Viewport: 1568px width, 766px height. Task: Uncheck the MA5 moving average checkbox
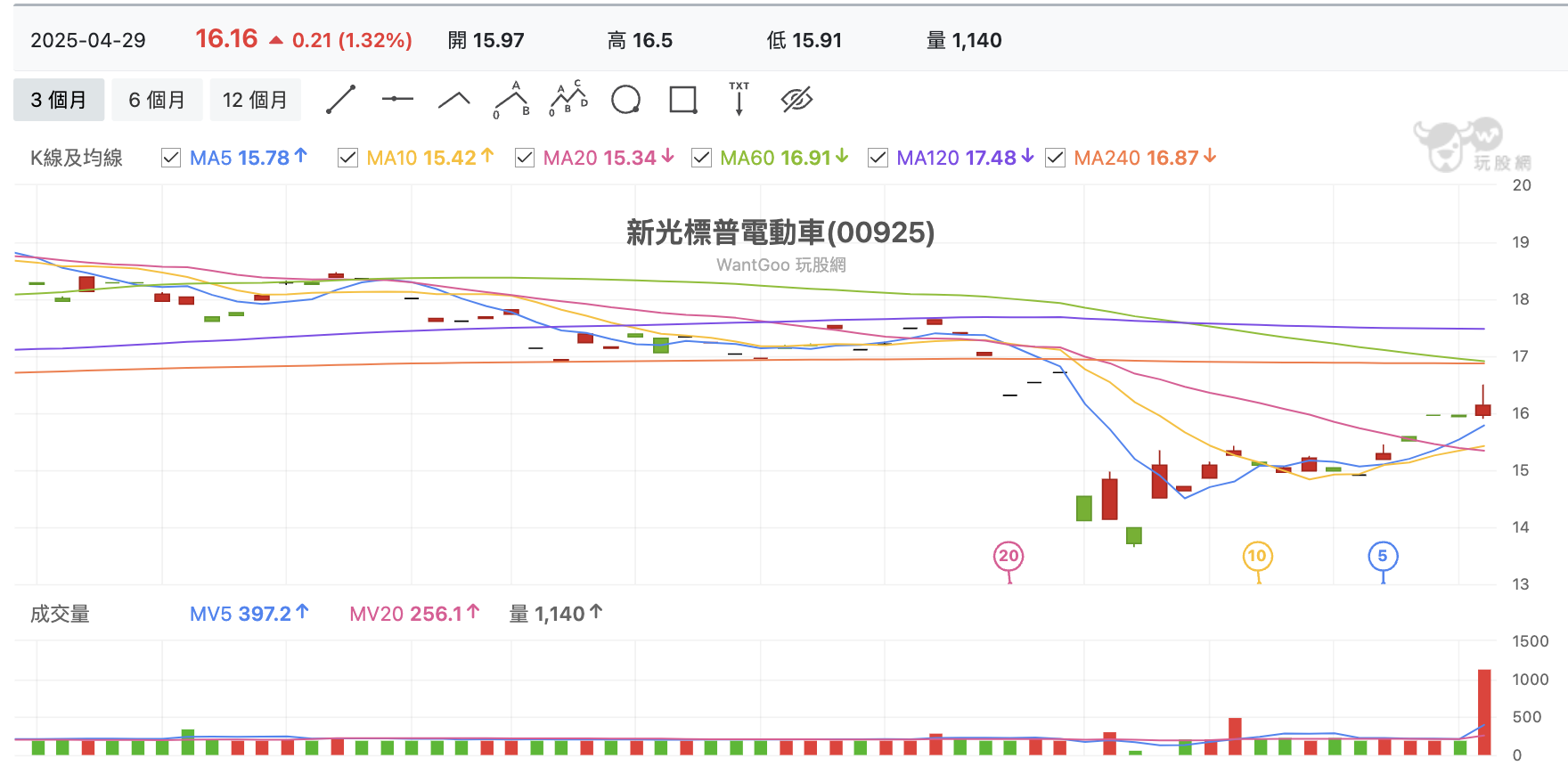click(x=171, y=158)
